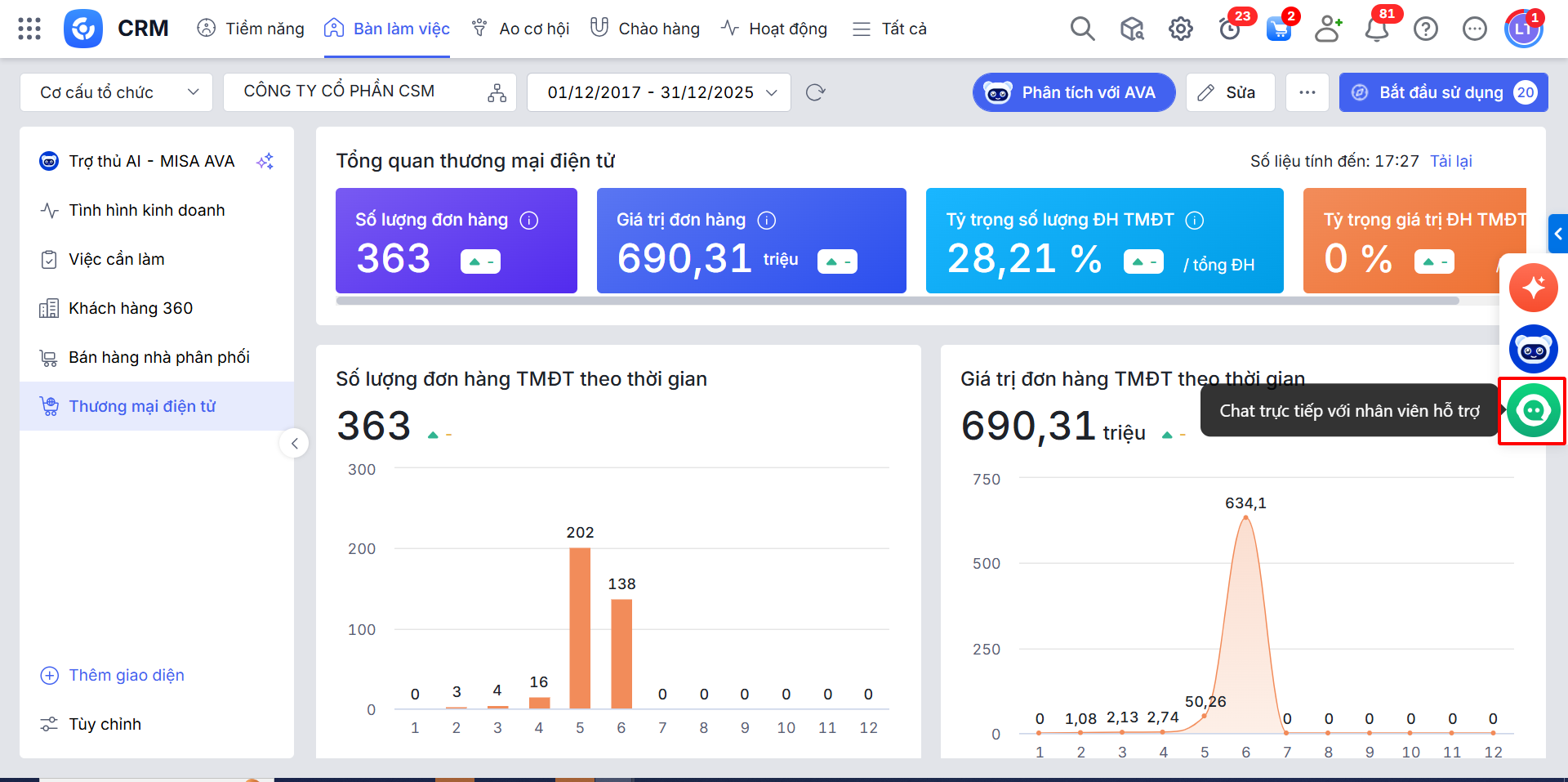1568x782 pixels.
Task: Click the horizontal scrollbar under summary cards
Action: (x=897, y=301)
